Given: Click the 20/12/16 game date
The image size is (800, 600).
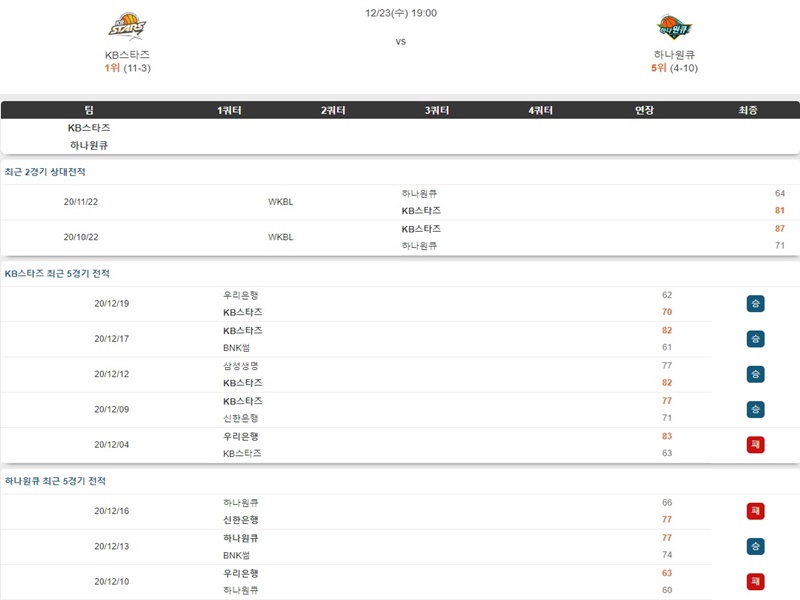Looking at the screenshot, I should [x=112, y=511].
